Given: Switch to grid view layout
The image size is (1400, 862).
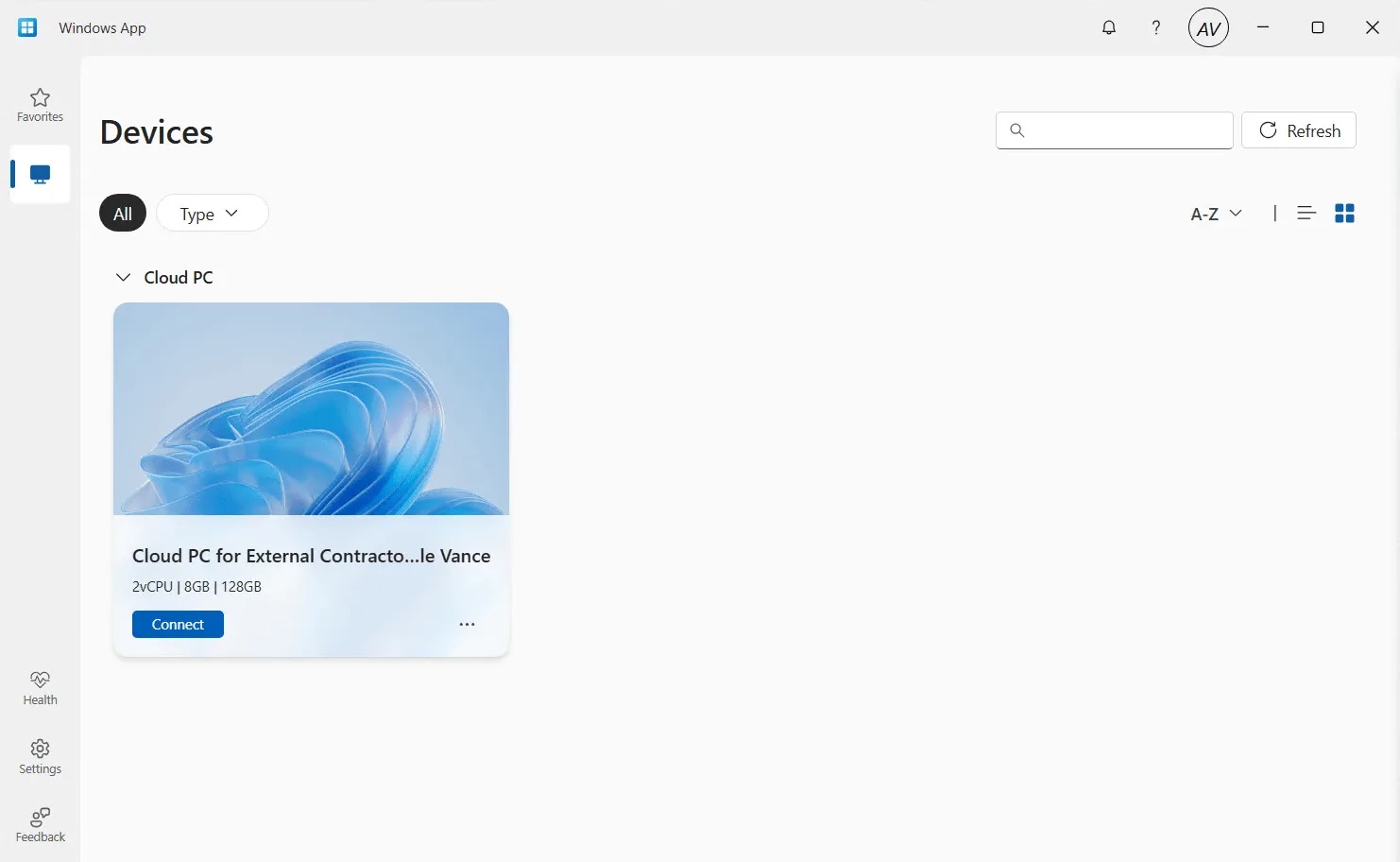Looking at the screenshot, I should point(1344,214).
